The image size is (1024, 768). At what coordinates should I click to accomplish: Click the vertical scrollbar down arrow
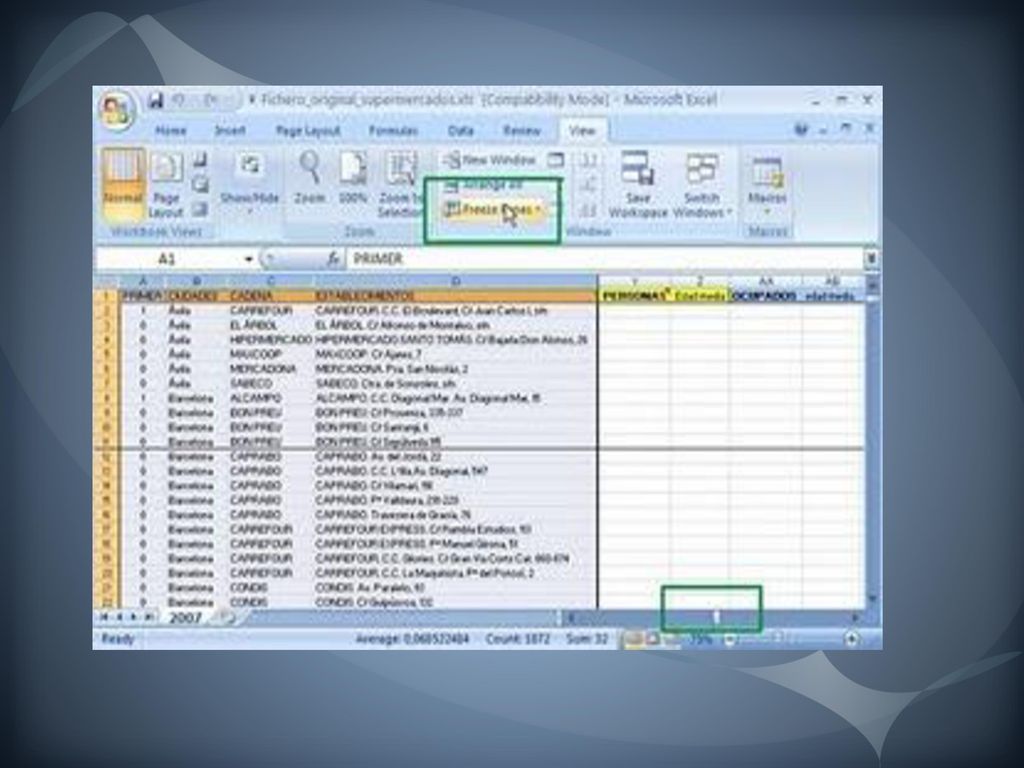pos(872,599)
